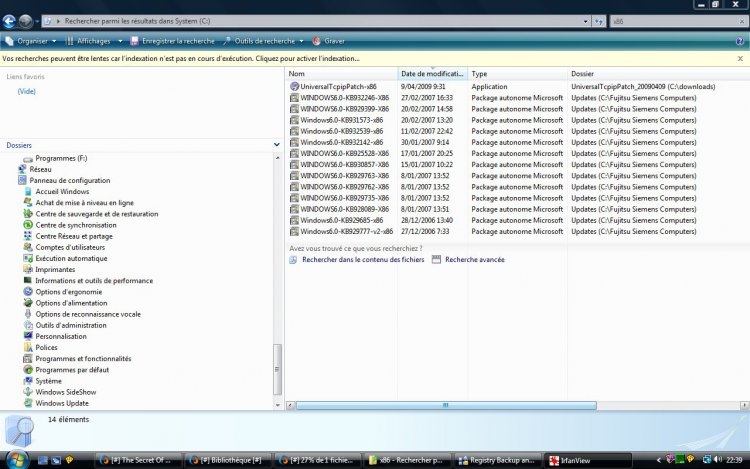Open IrfanView from the taskbar
Image resolution: width=750 pixels, height=469 pixels.
click(589, 460)
